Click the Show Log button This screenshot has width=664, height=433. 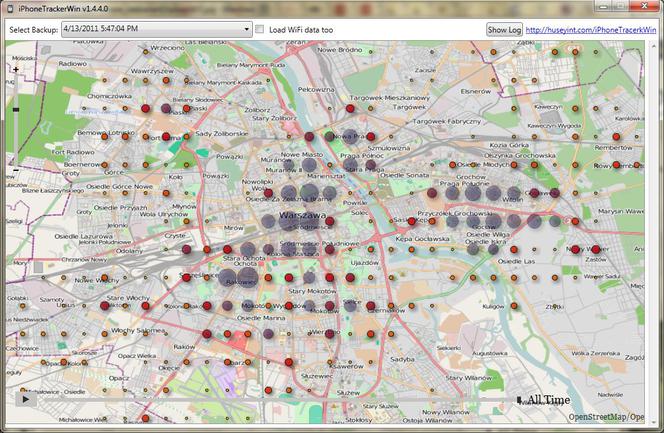click(504, 30)
